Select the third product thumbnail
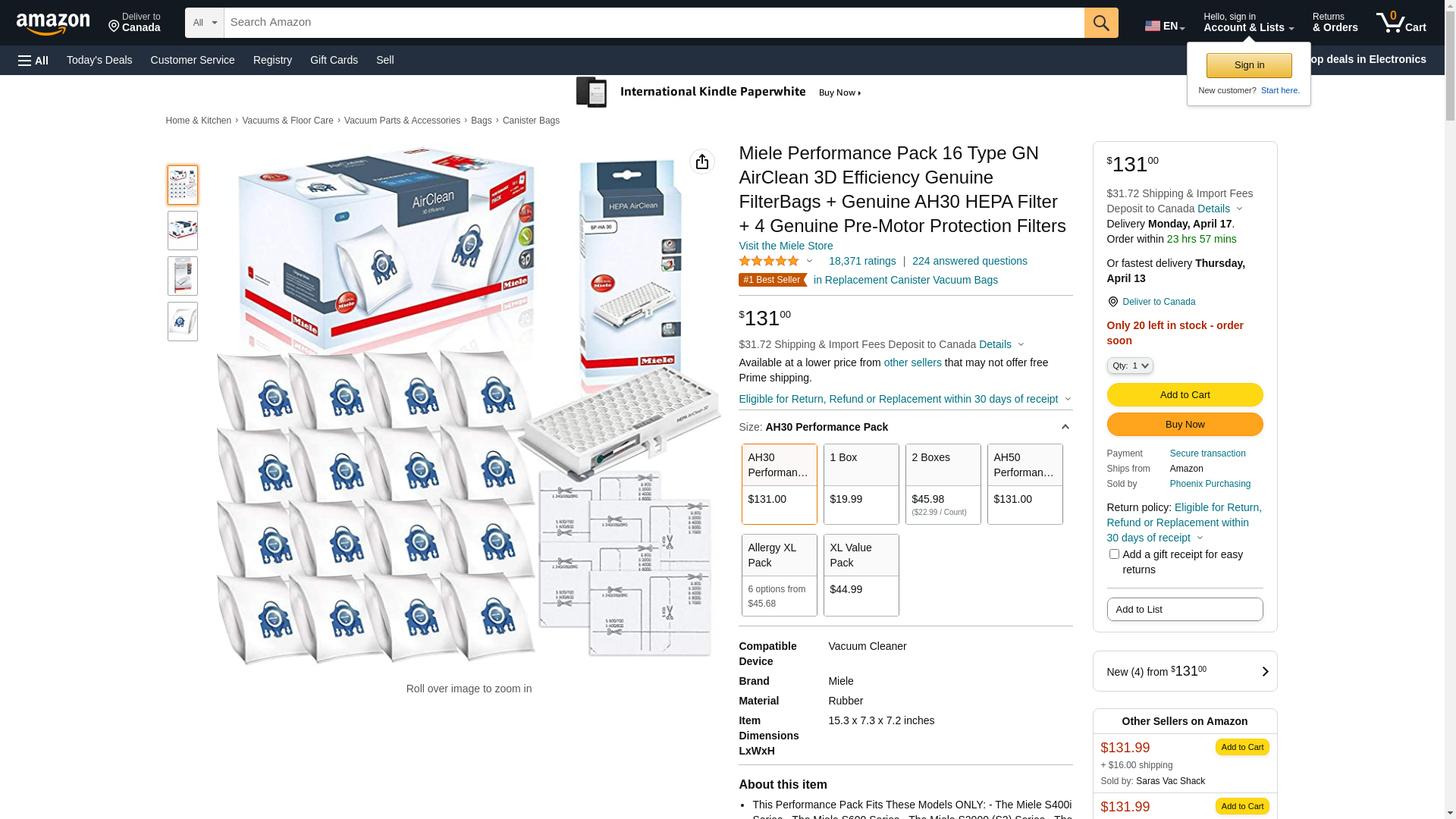 tap(183, 276)
